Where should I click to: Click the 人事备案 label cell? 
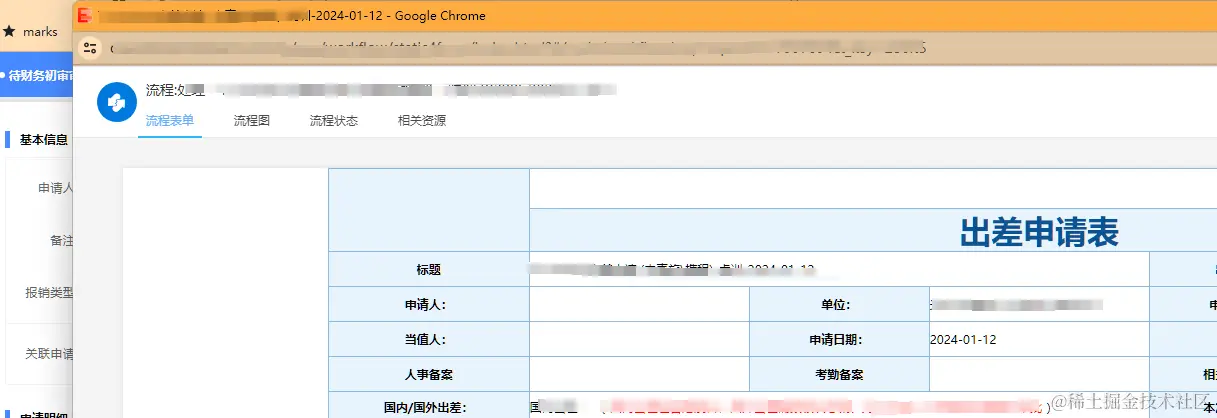coord(429,374)
